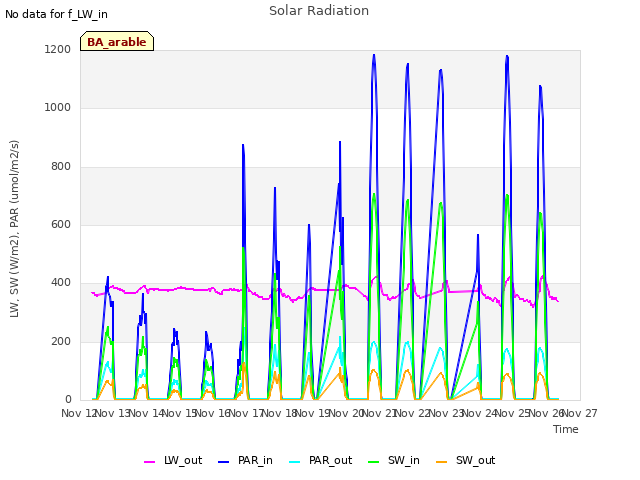This screenshot has width=640, height=480.
Task: Toggle the PAR_out legend entry
Action: (320, 460)
